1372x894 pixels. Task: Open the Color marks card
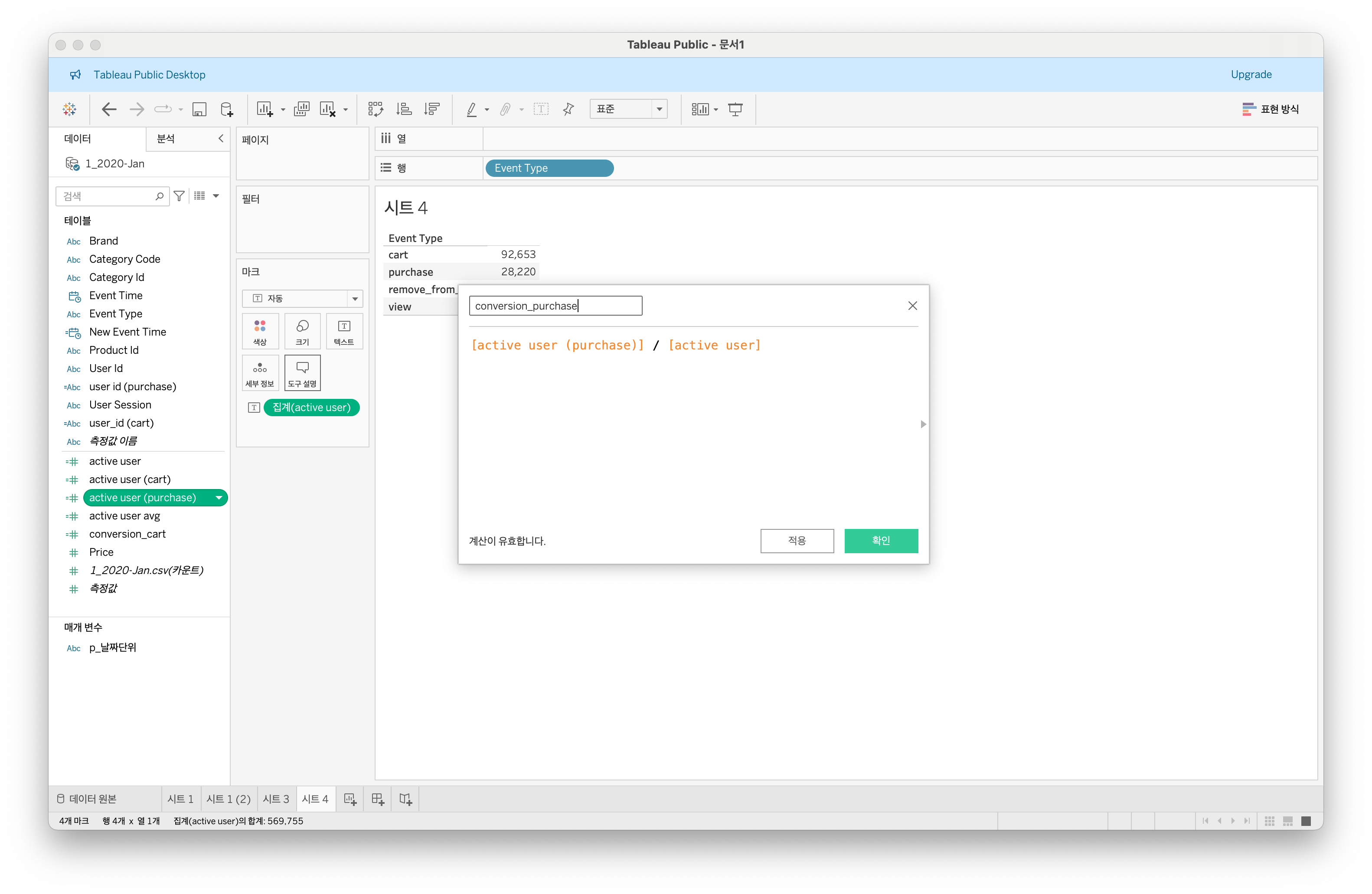pyautogui.click(x=260, y=331)
